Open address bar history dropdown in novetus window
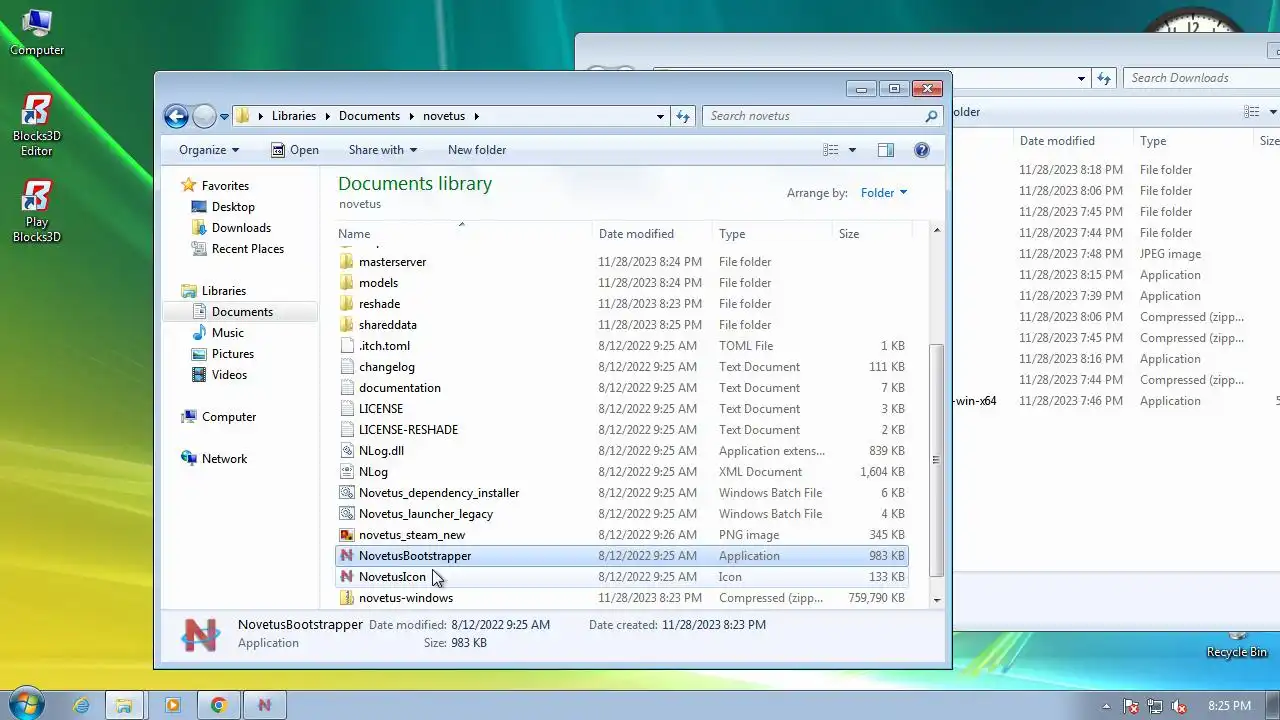 coord(660,116)
